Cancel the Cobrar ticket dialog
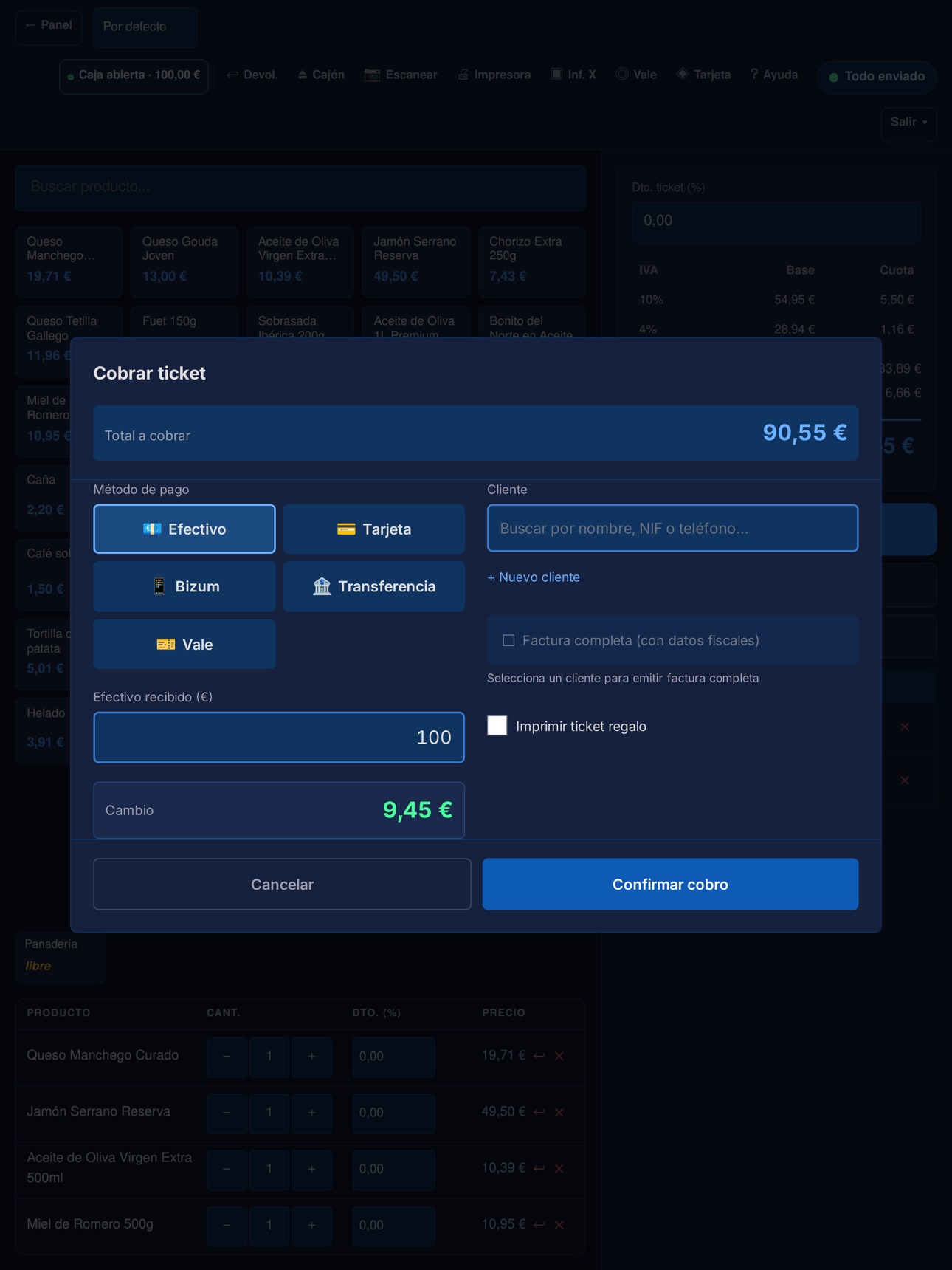Image resolution: width=952 pixels, height=1270 pixels. (282, 884)
